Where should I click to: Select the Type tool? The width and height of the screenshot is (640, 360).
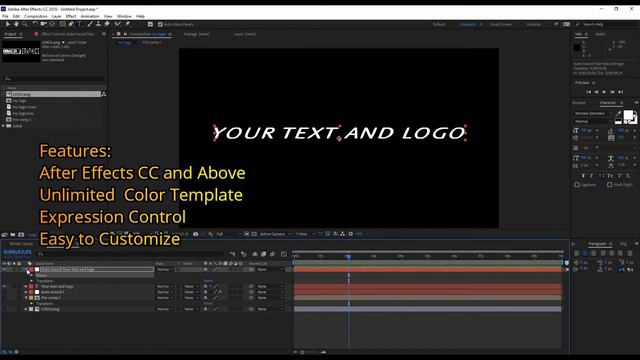[x=79, y=24]
